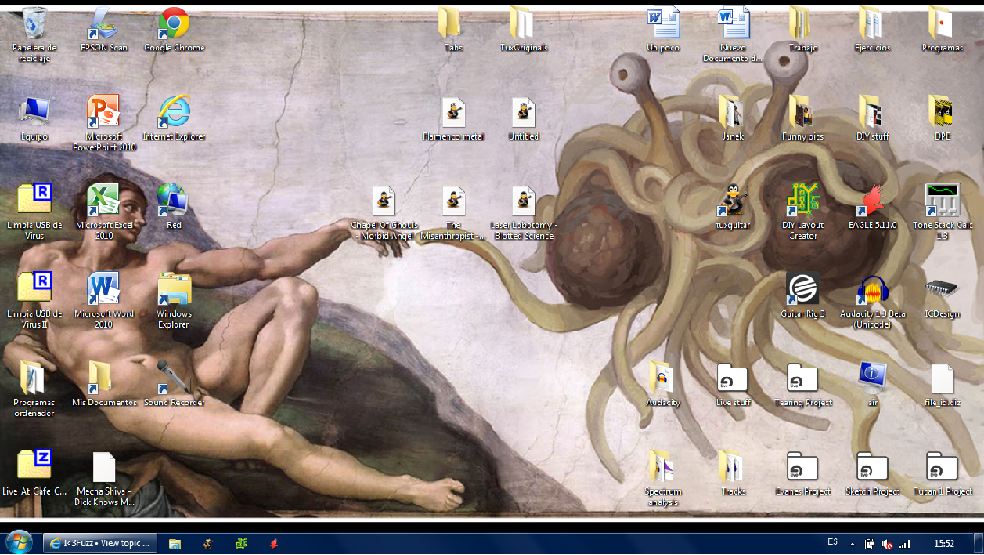Launch the Tone Stack Calc shortcut
This screenshot has width=984, height=555.
(942, 201)
